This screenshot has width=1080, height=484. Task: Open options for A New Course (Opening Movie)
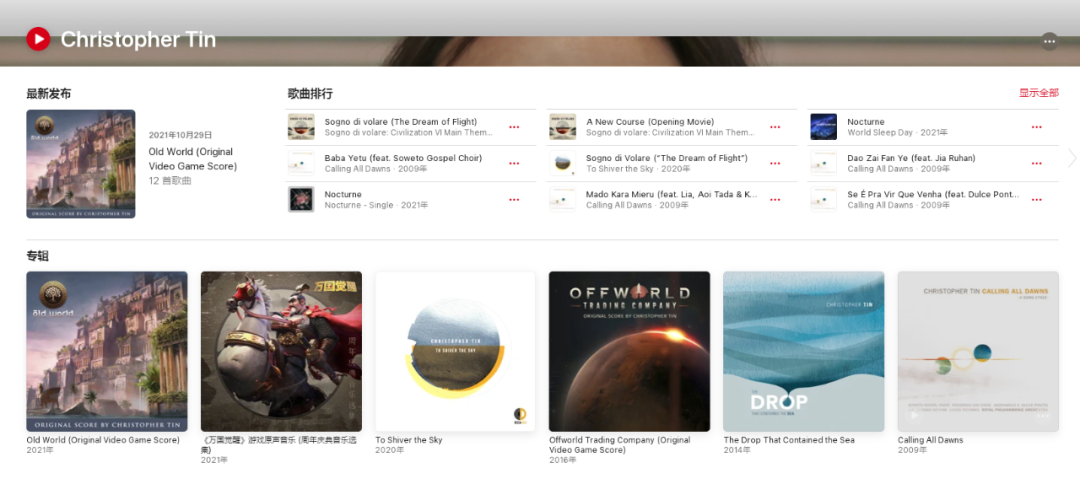click(x=776, y=127)
